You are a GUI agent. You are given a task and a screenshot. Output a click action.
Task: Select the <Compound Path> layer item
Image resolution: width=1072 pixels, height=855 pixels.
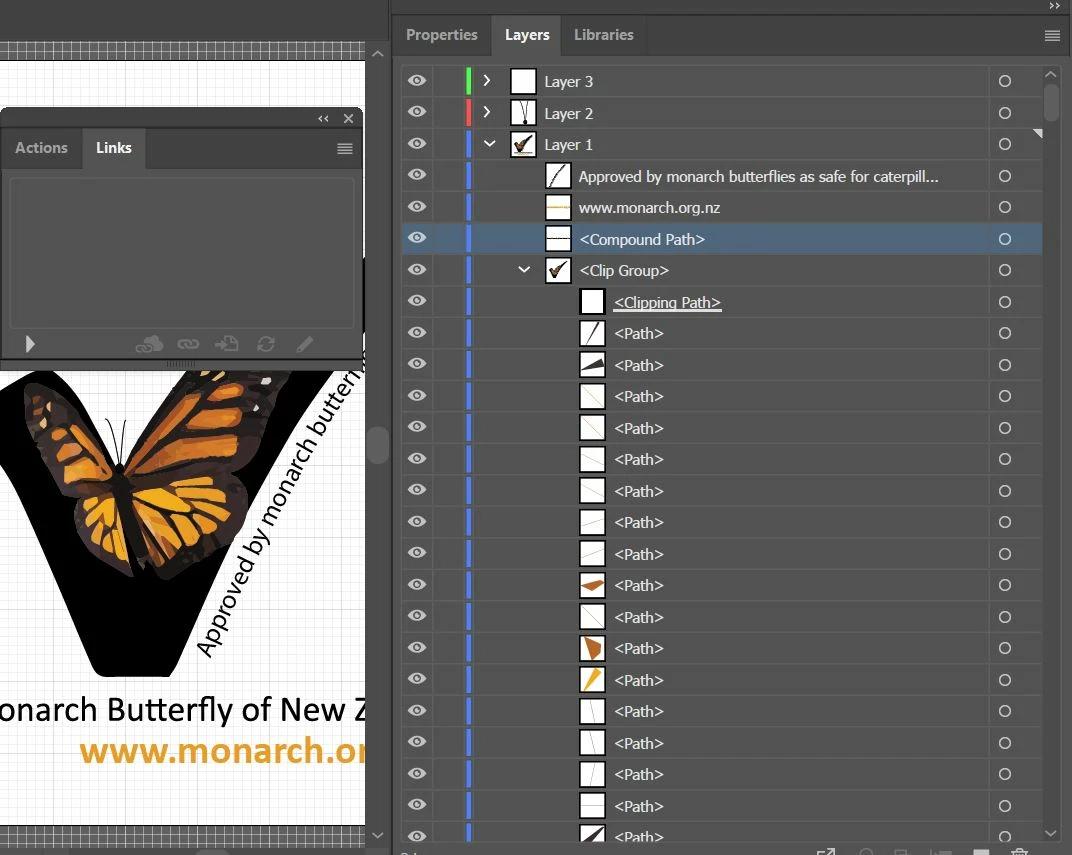click(641, 240)
